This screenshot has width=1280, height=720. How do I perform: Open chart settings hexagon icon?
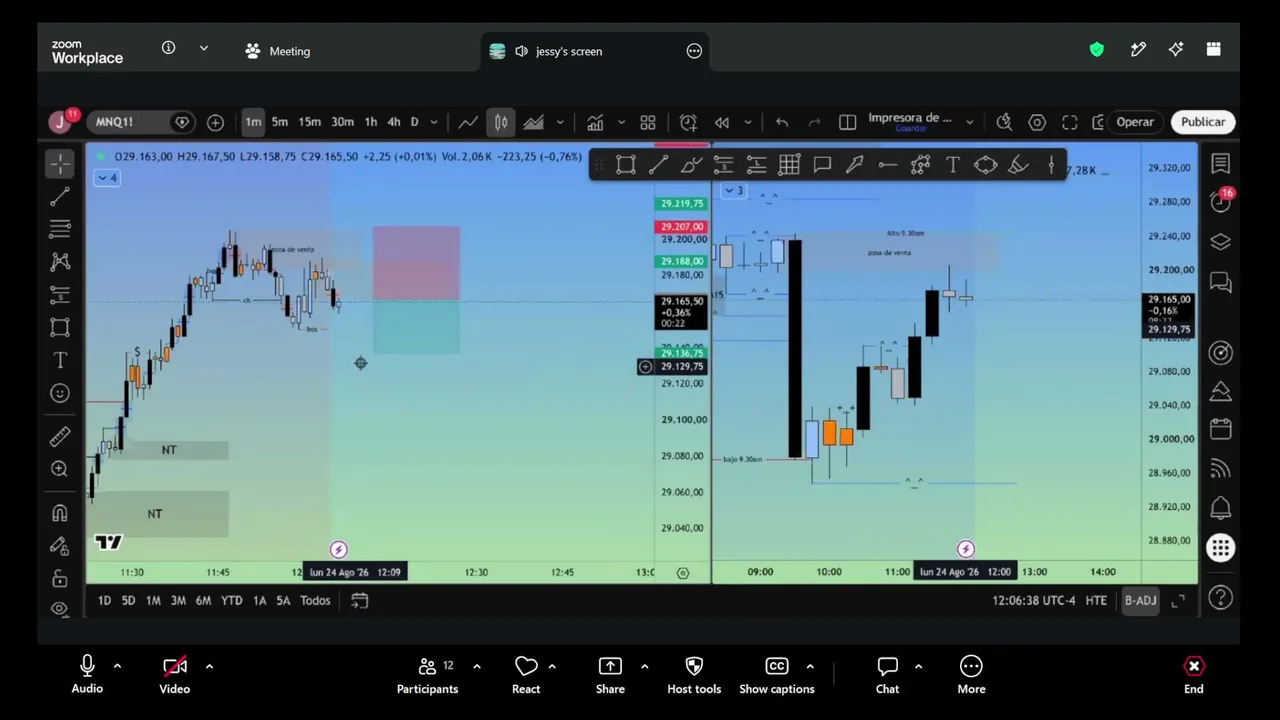coord(1037,122)
